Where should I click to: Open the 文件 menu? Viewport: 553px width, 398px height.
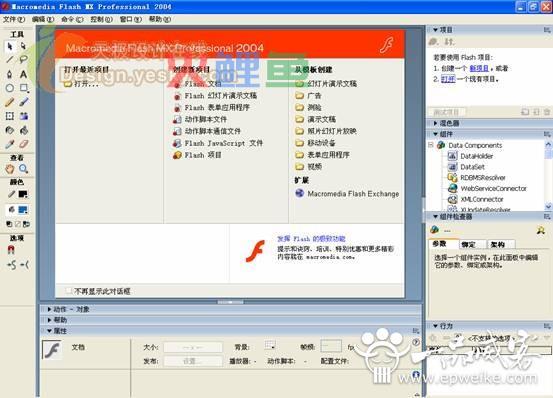[14, 19]
